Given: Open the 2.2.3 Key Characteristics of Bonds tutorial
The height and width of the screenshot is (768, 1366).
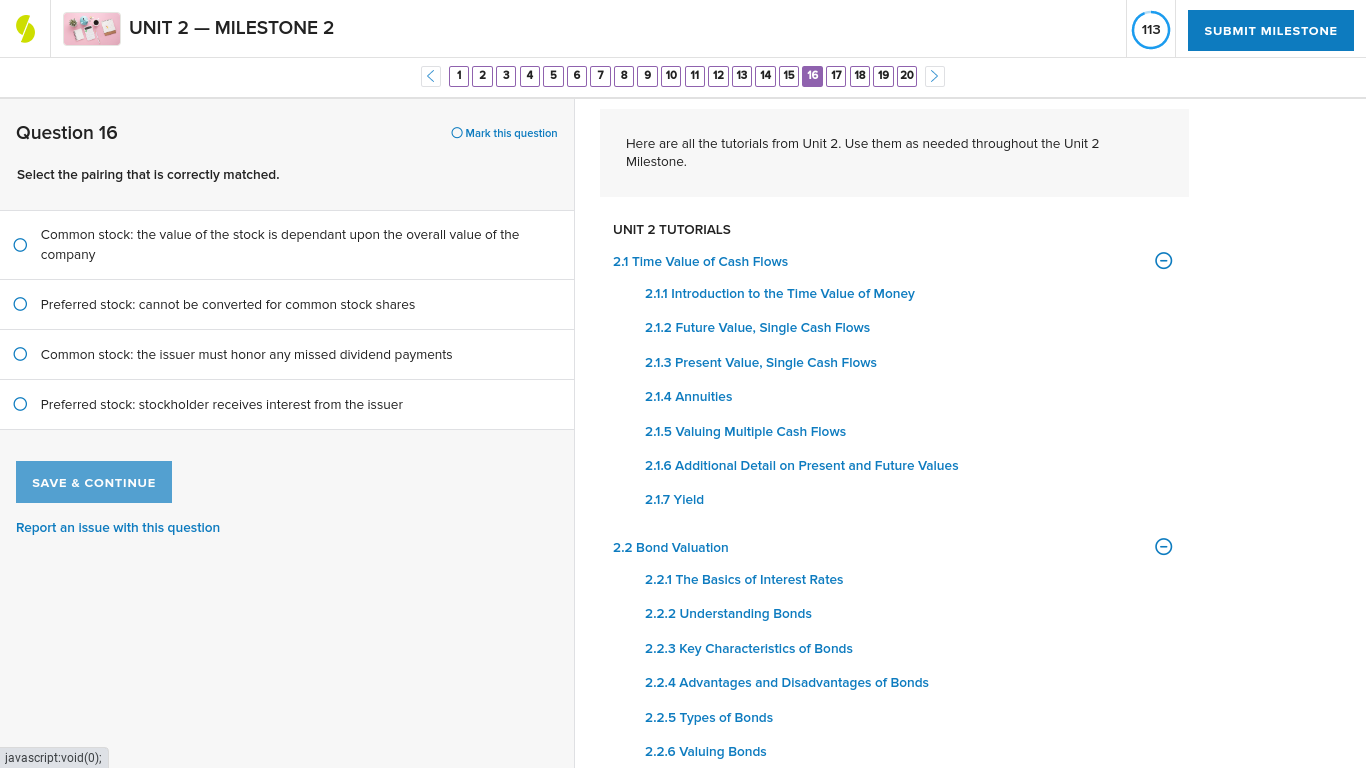Looking at the screenshot, I should [748, 648].
